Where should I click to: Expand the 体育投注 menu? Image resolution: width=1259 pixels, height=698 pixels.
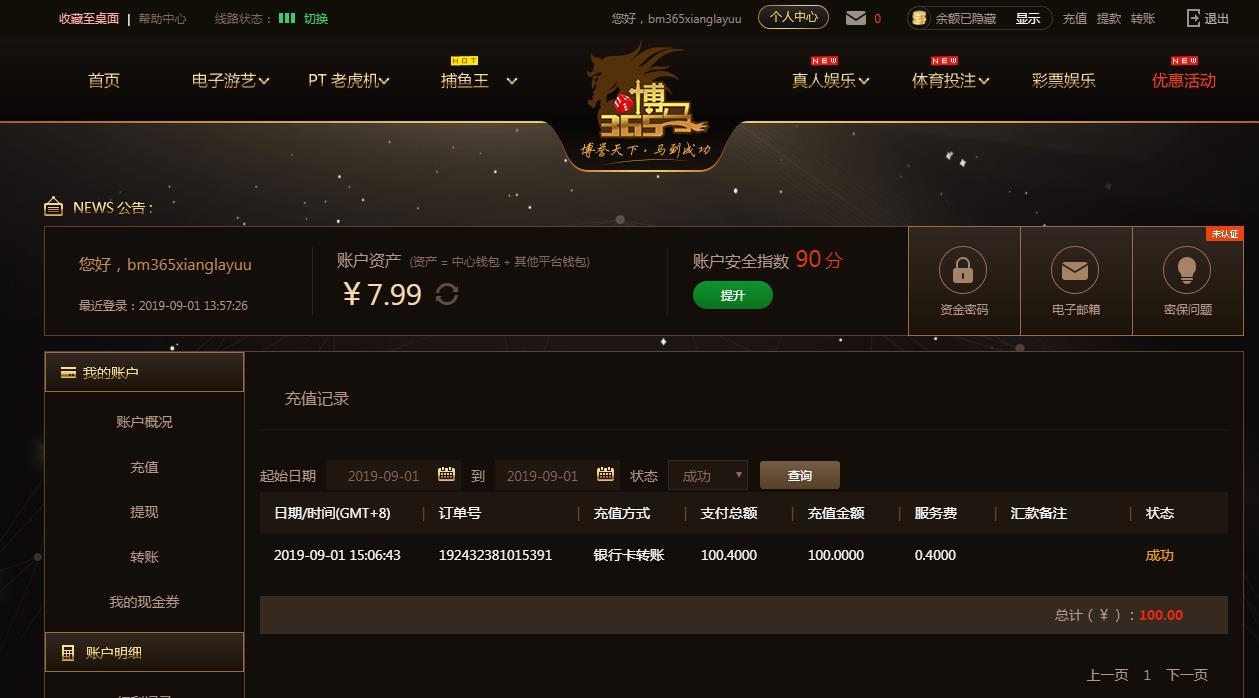point(950,81)
